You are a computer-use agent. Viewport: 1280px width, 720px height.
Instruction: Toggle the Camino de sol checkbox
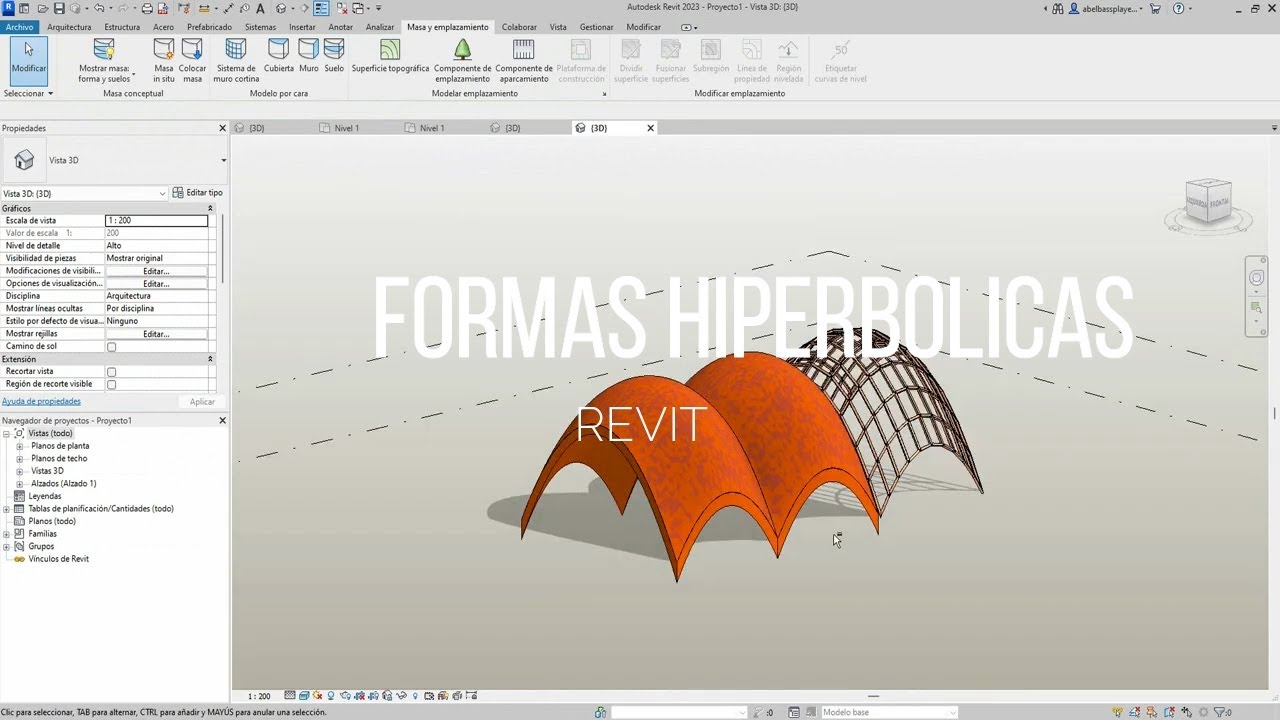coord(111,347)
